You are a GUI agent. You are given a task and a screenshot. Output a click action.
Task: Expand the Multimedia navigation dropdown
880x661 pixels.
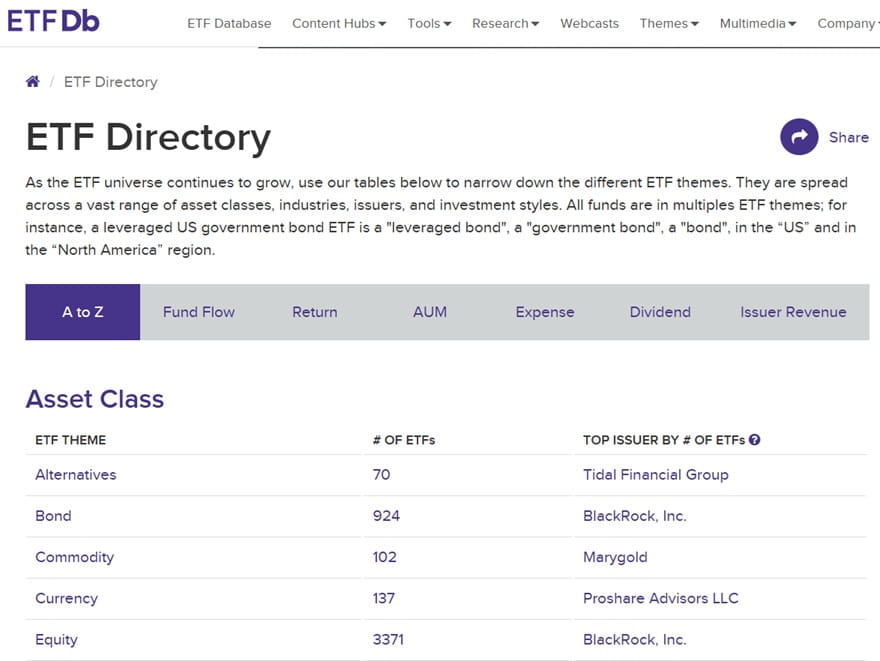coord(758,23)
